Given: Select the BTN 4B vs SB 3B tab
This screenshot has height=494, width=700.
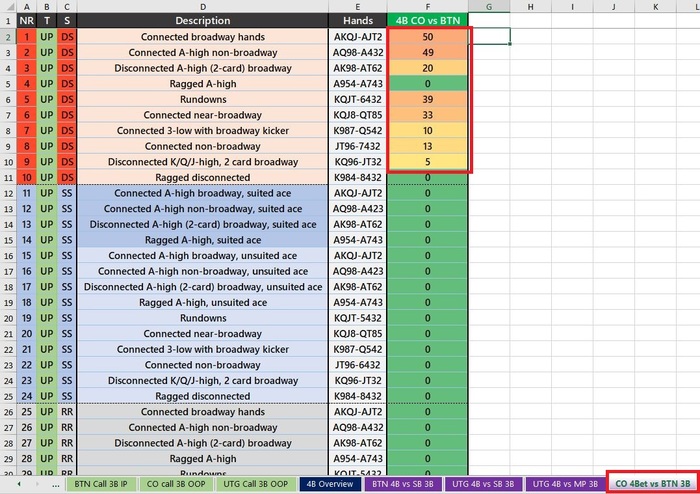Looking at the screenshot, I should [x=403, y=484].
